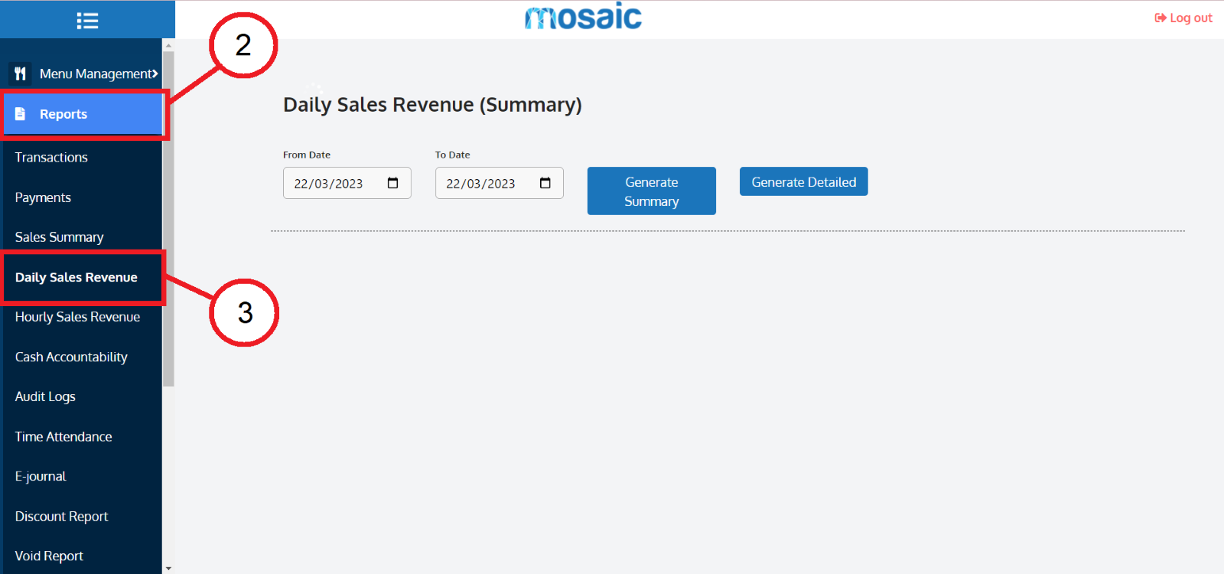Open the Sales Summary report

(59, 237)
